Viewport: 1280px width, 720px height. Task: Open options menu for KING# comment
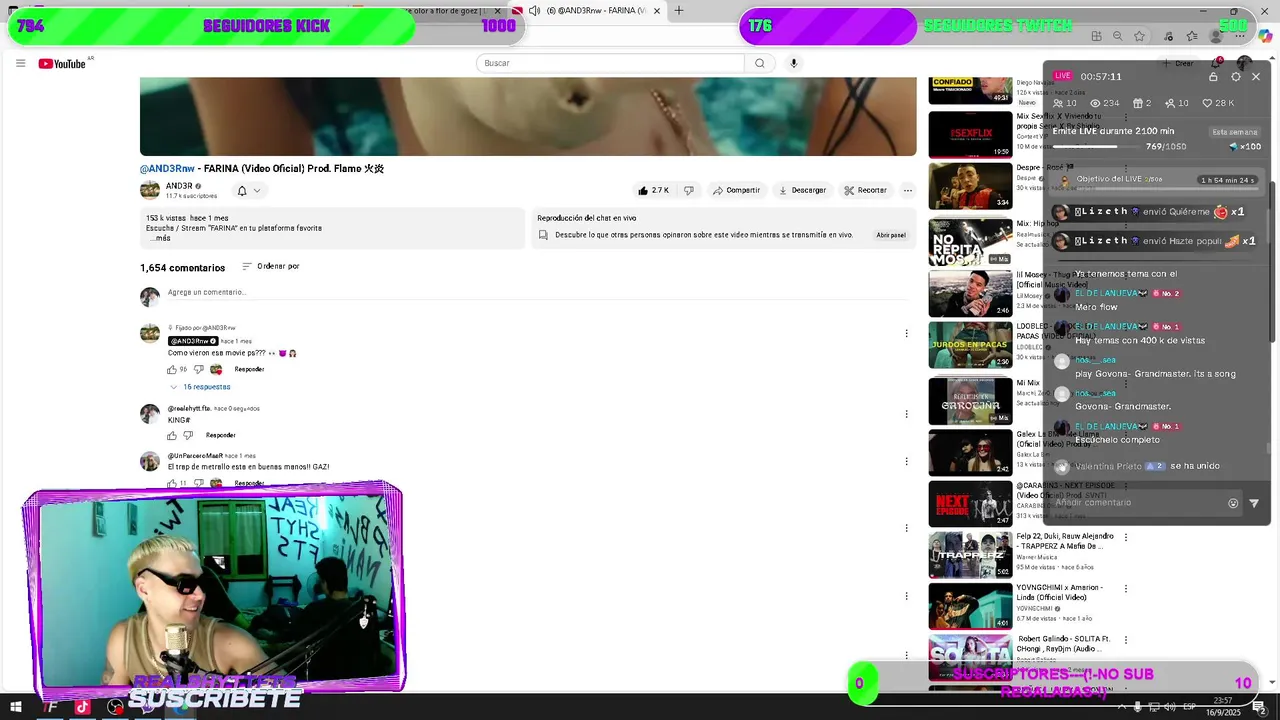coord(907,414)
